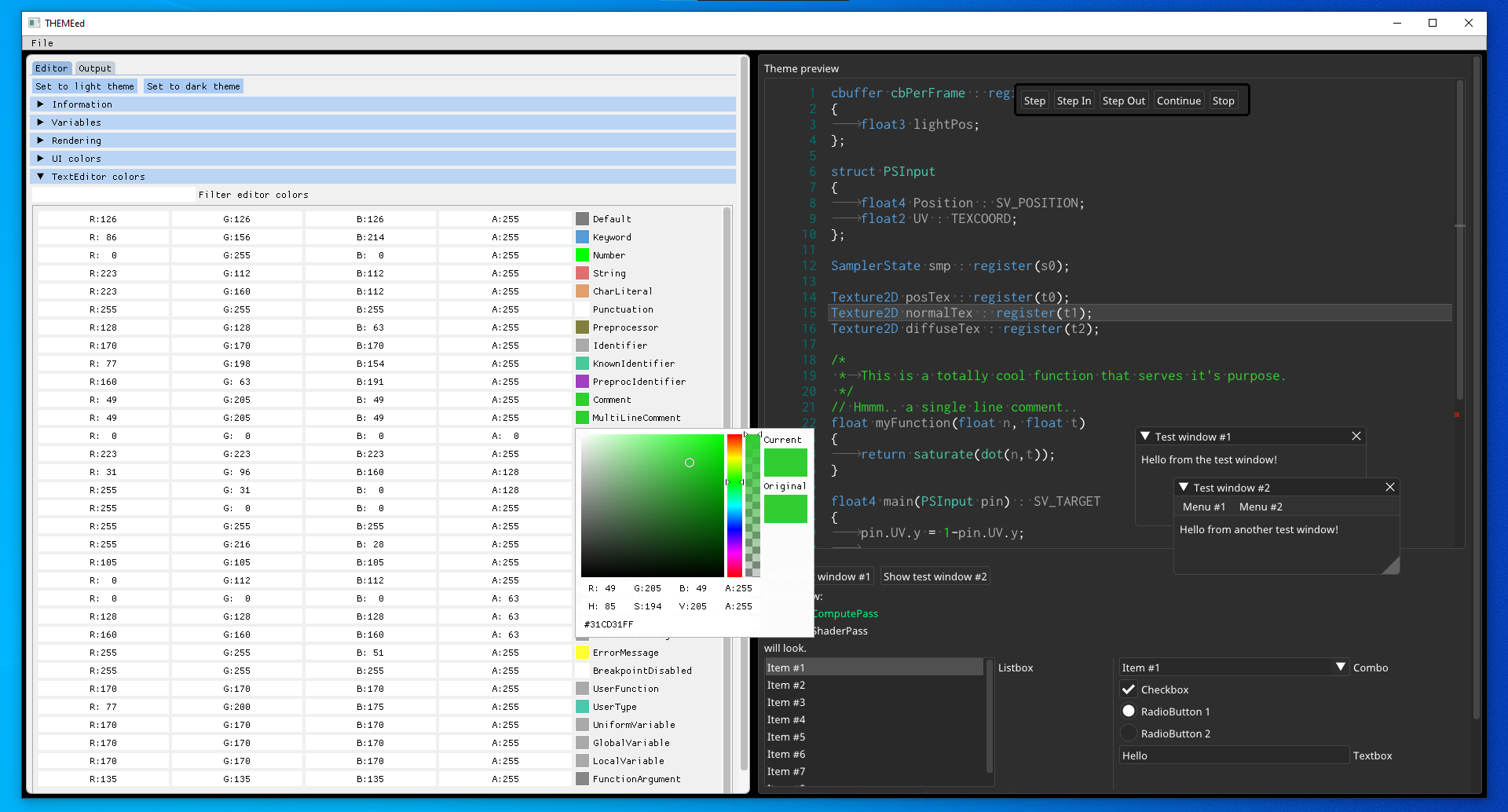Image resolution: width=1508 pixels, height=812 pixels.
Task: Click the KnownIdentifier color swatch
Action: point(582,364)
